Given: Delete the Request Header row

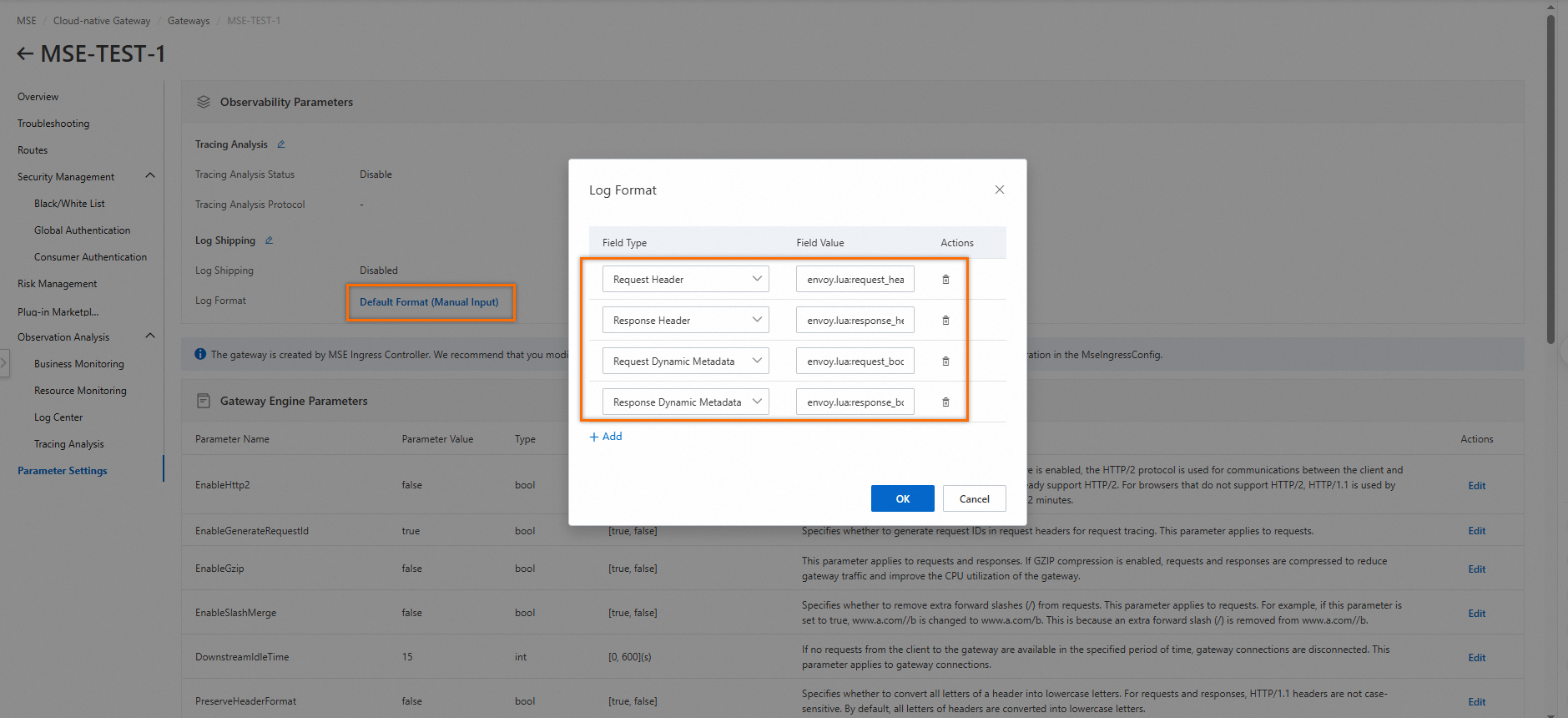Looking at the screenshot, I should pyautogui.click(x=945, y=280).
